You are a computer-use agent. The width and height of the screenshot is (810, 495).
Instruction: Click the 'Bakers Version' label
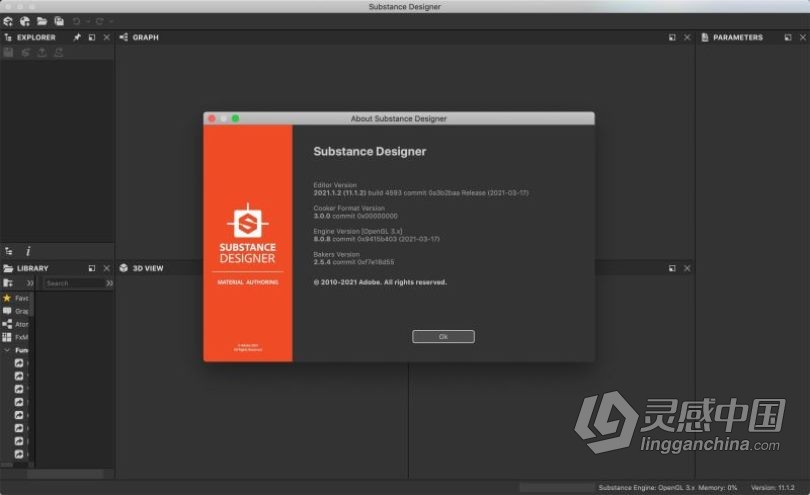point(336,254)
